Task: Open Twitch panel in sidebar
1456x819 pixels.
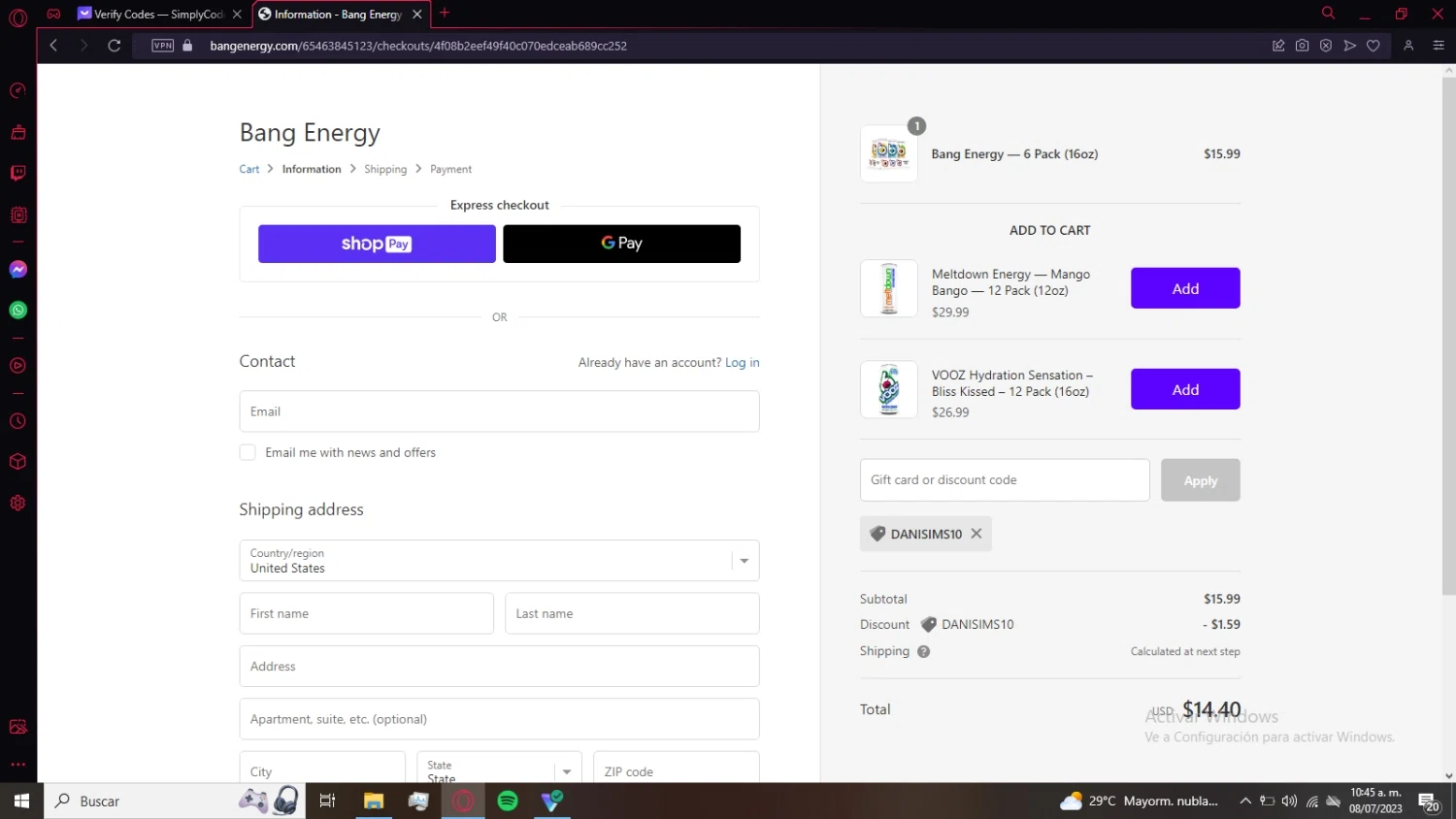Action: [x=17, y=173]
